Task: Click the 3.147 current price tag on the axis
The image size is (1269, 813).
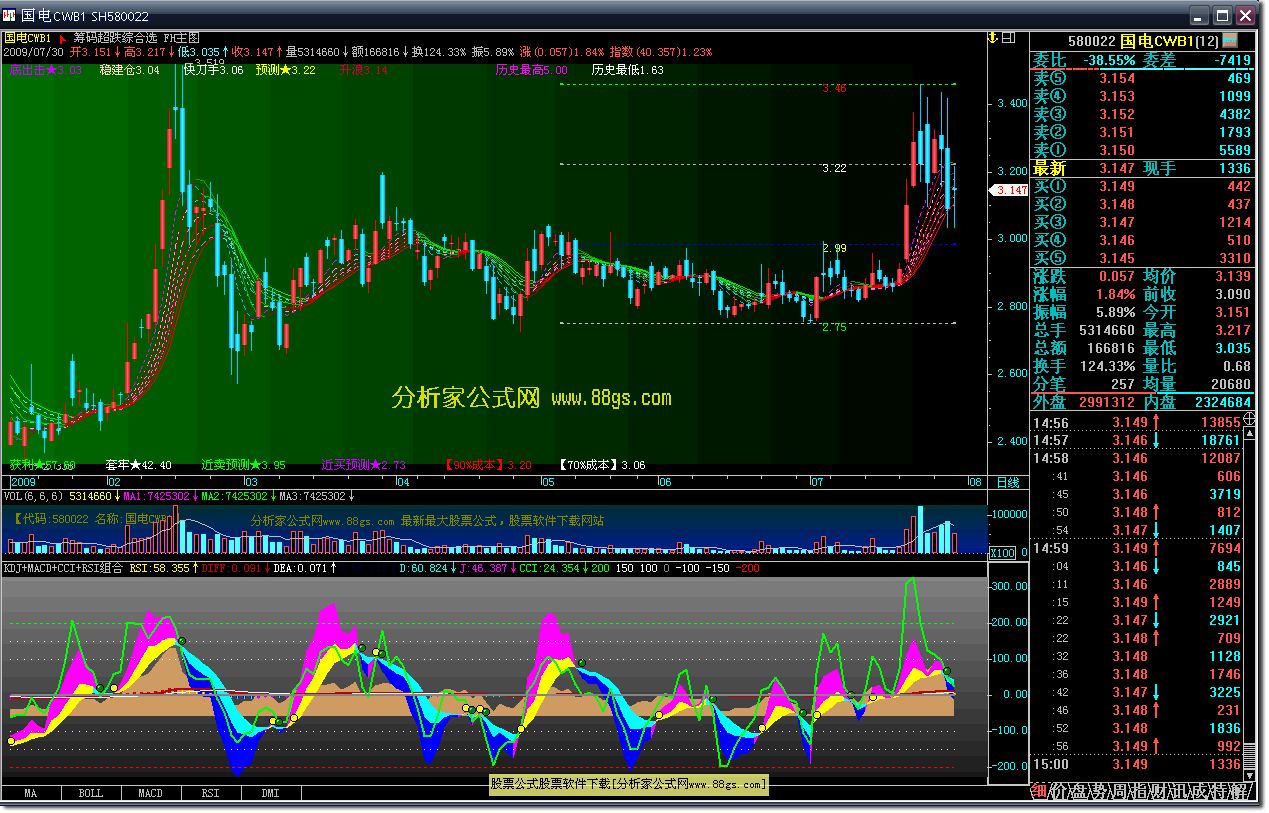Action: point(1009,190)
